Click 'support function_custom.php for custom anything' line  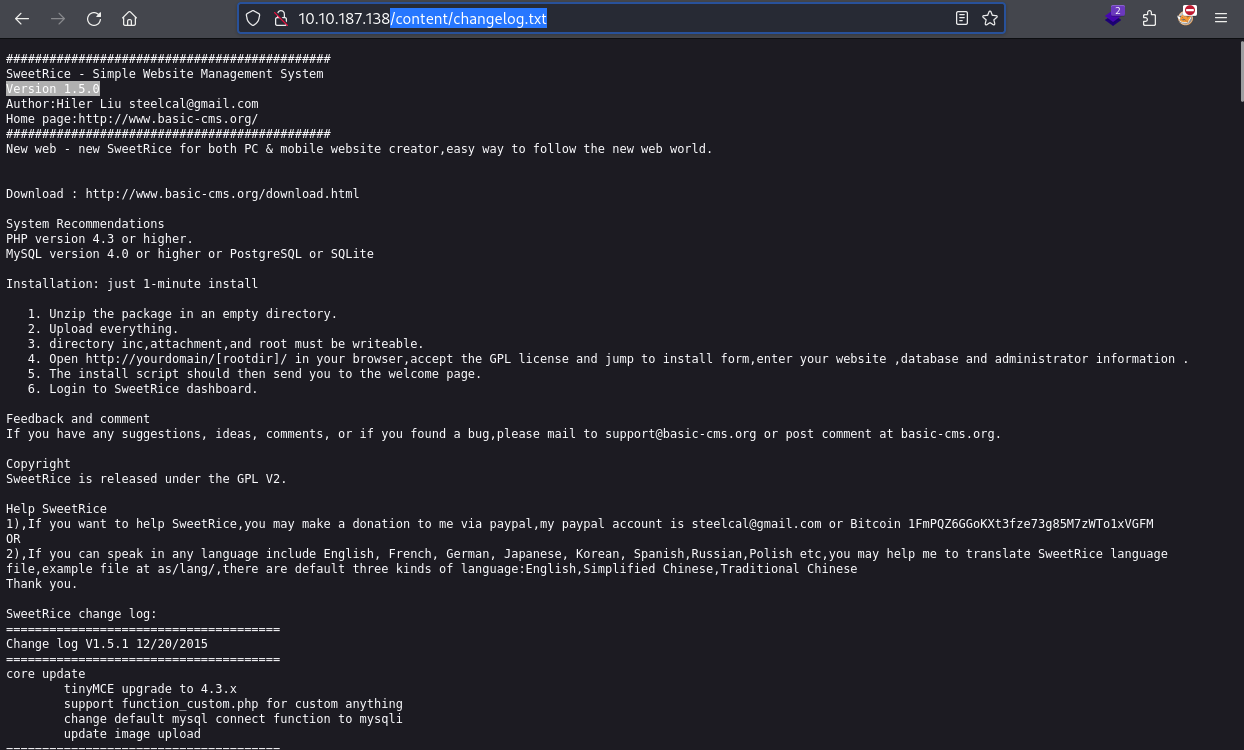tap(233, 704)
